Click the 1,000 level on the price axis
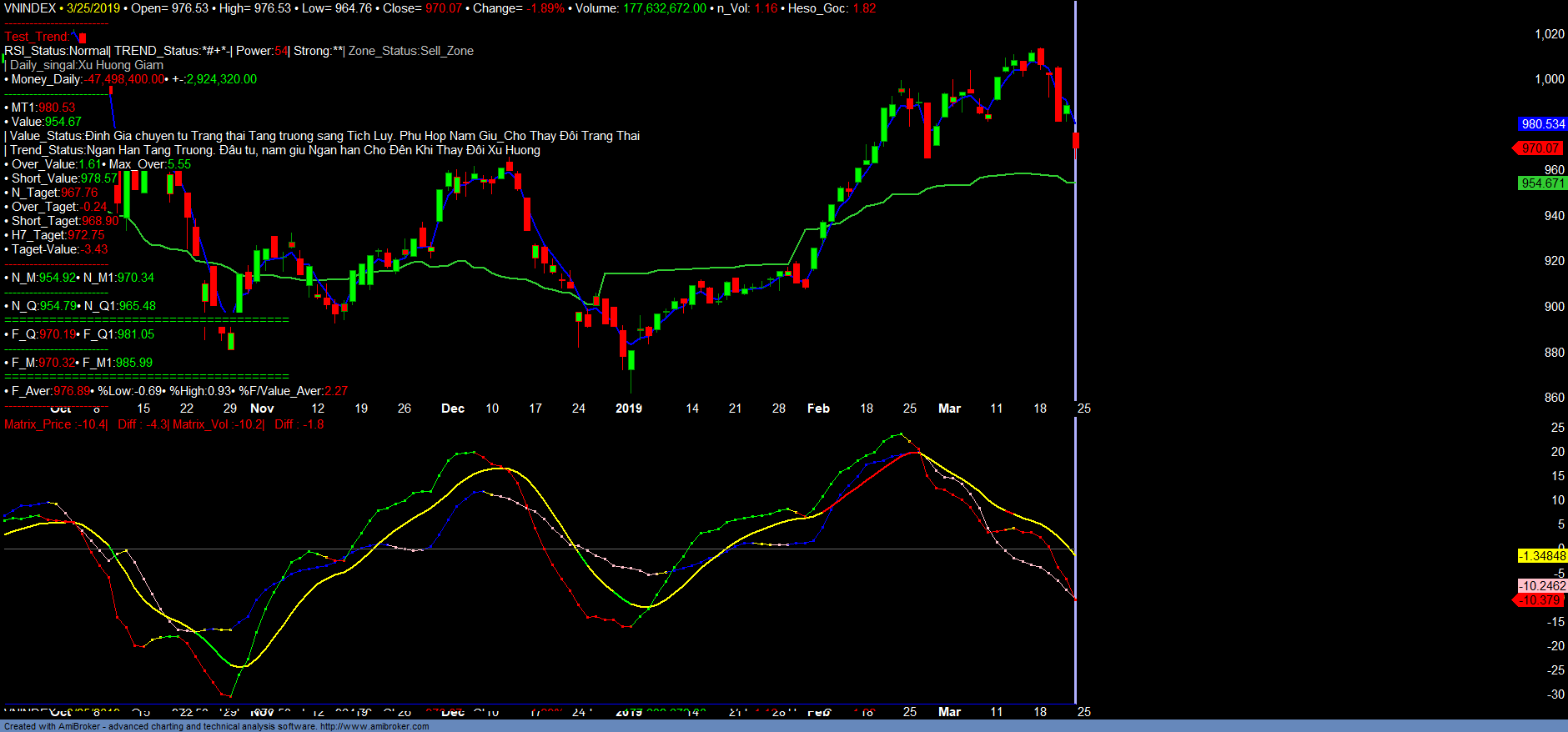Image resolution: width=1568 pixels, height=732 pixels. (1550, 79)
